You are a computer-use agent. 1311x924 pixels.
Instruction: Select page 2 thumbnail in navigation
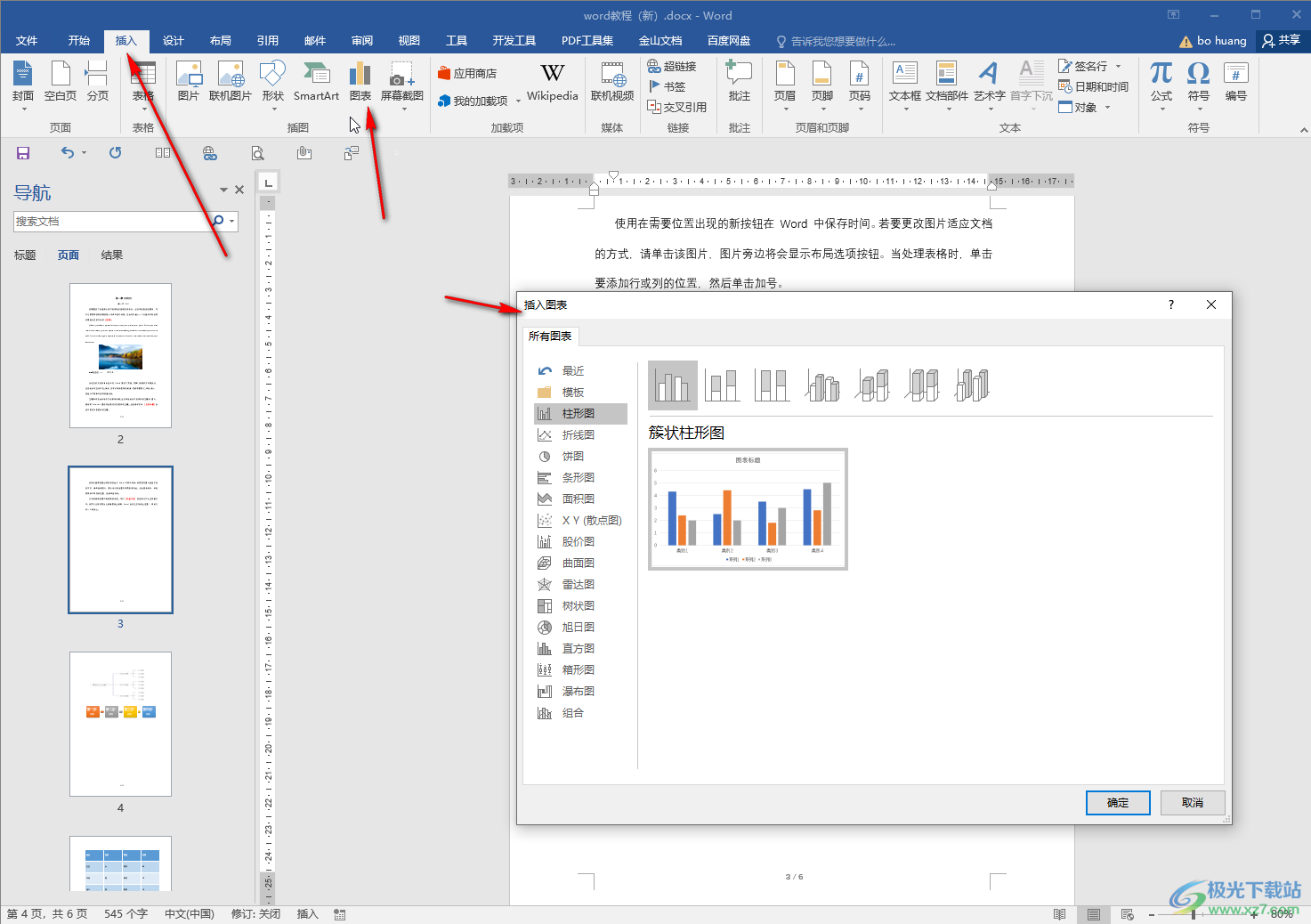120,356
